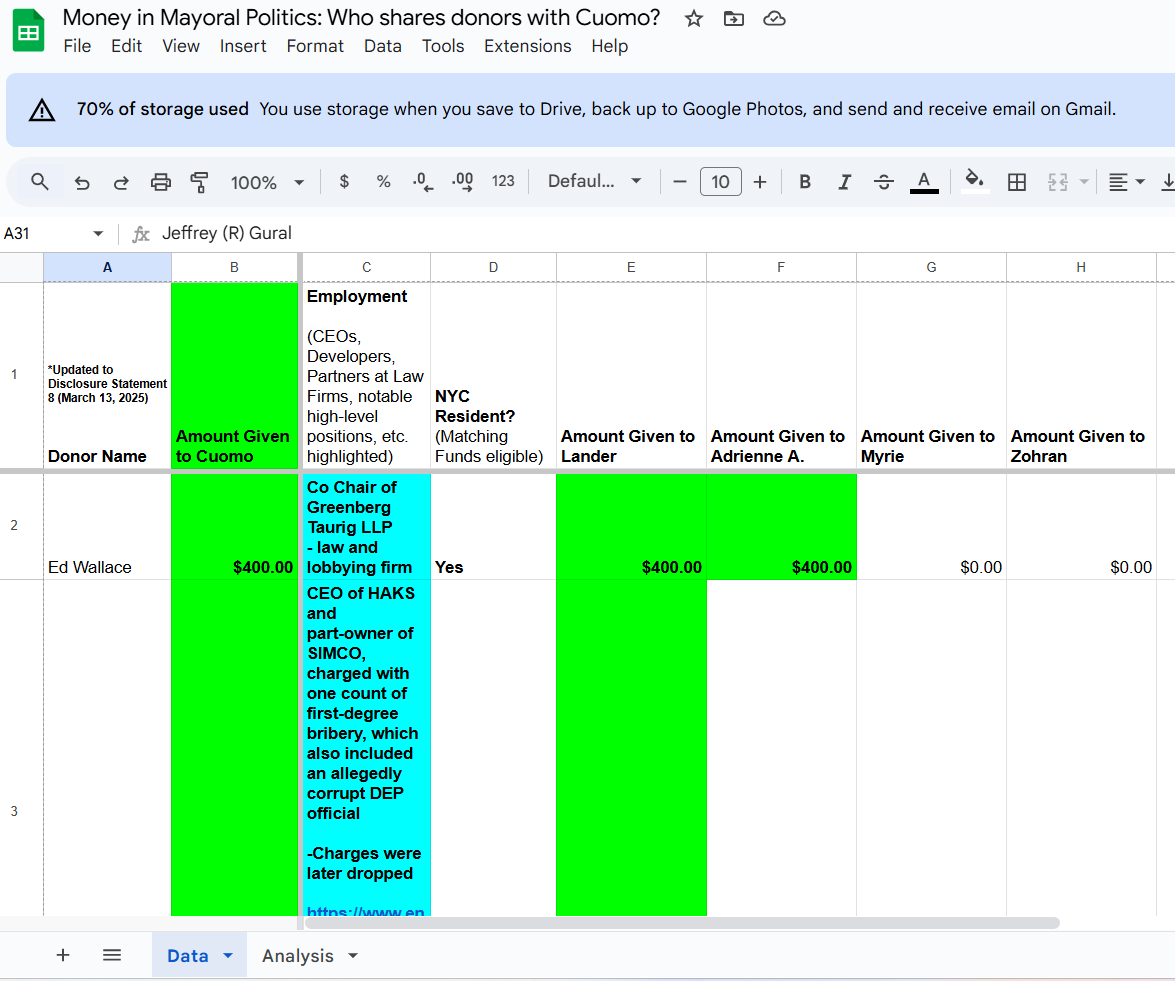Increase font size with plus
The image size is (1175, 981).
pyautogui.click(x=760, y=181)
